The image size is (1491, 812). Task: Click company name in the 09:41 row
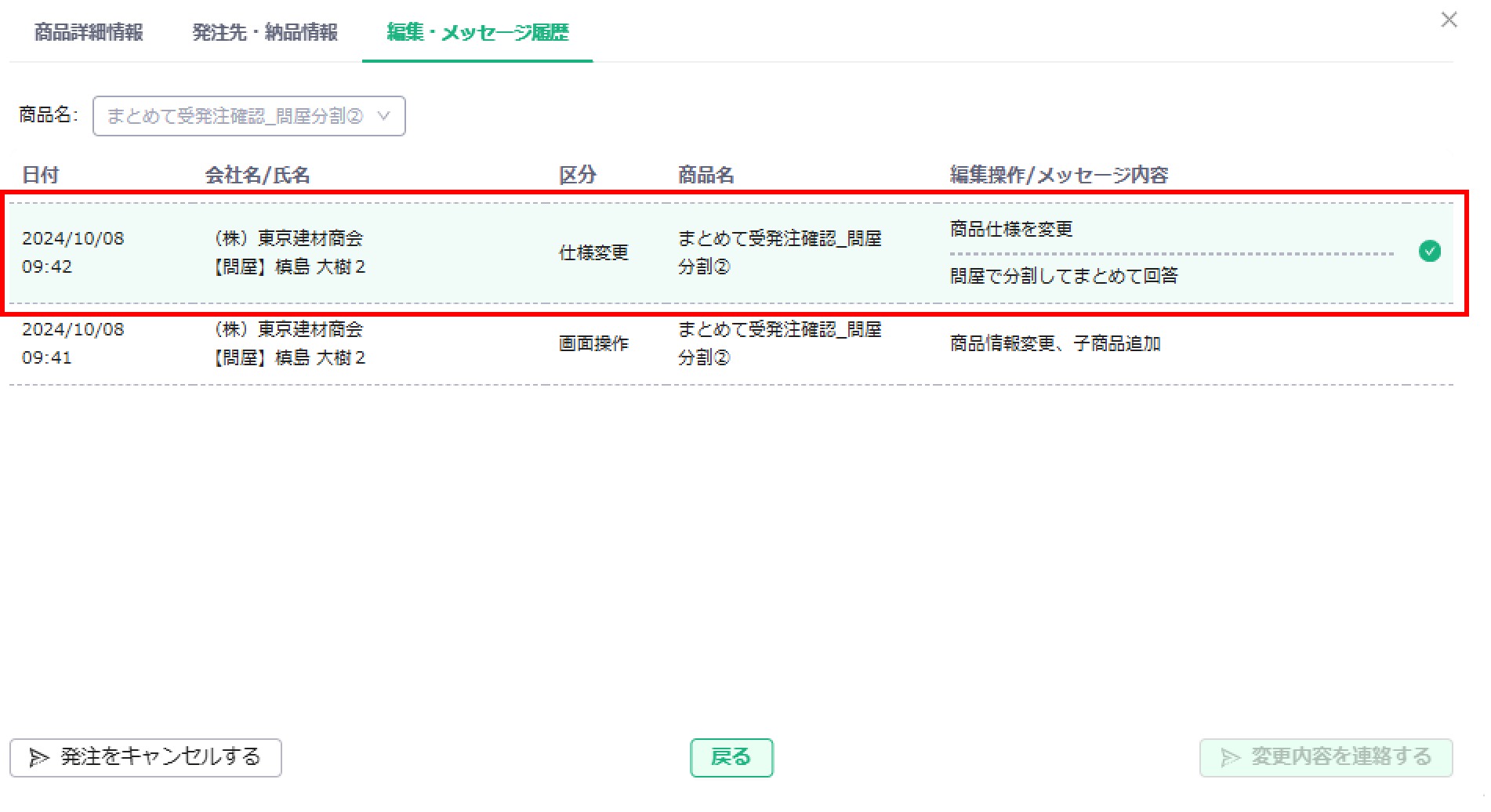coord(289,329)
